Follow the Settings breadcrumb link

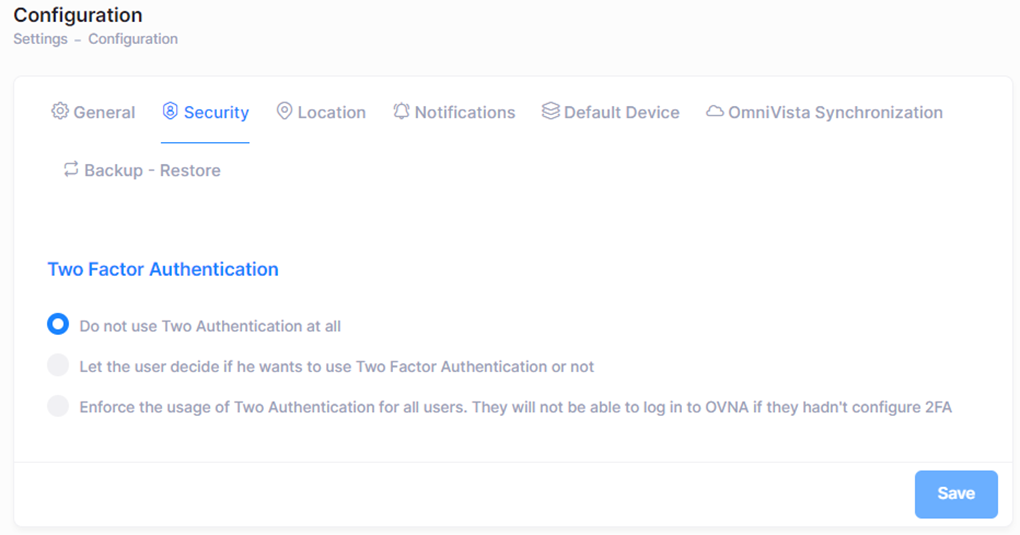click(40, 39)
